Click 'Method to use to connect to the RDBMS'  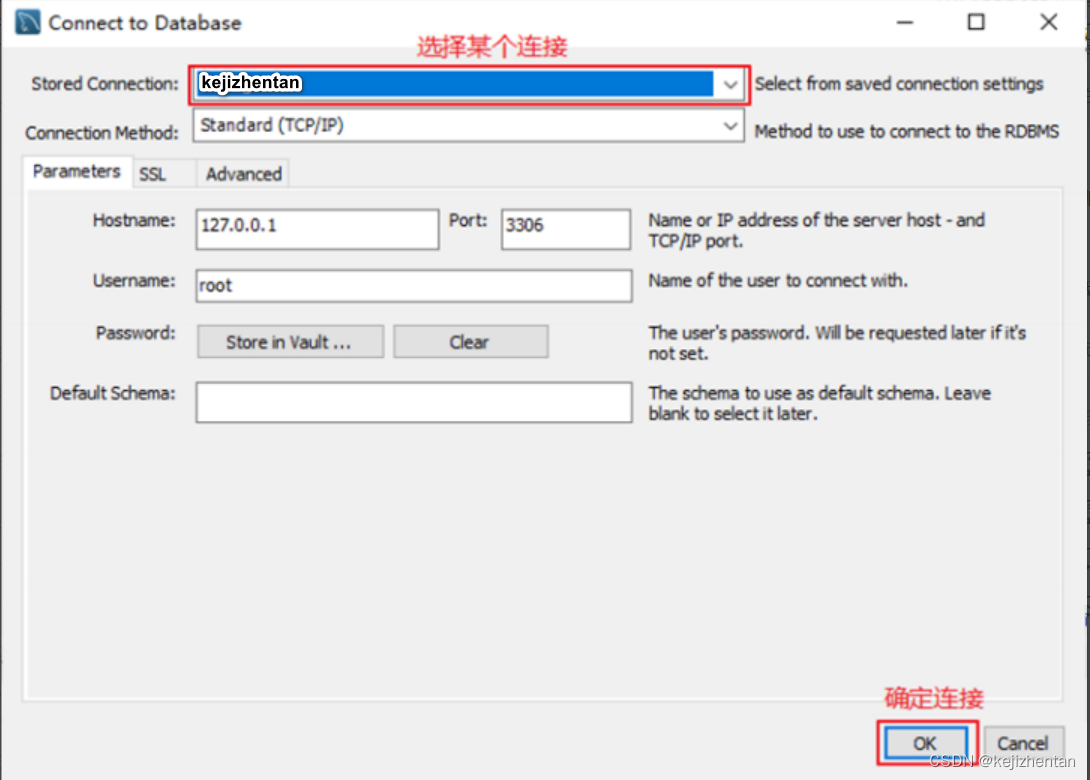pyautogui.click(x=906, y=131)
